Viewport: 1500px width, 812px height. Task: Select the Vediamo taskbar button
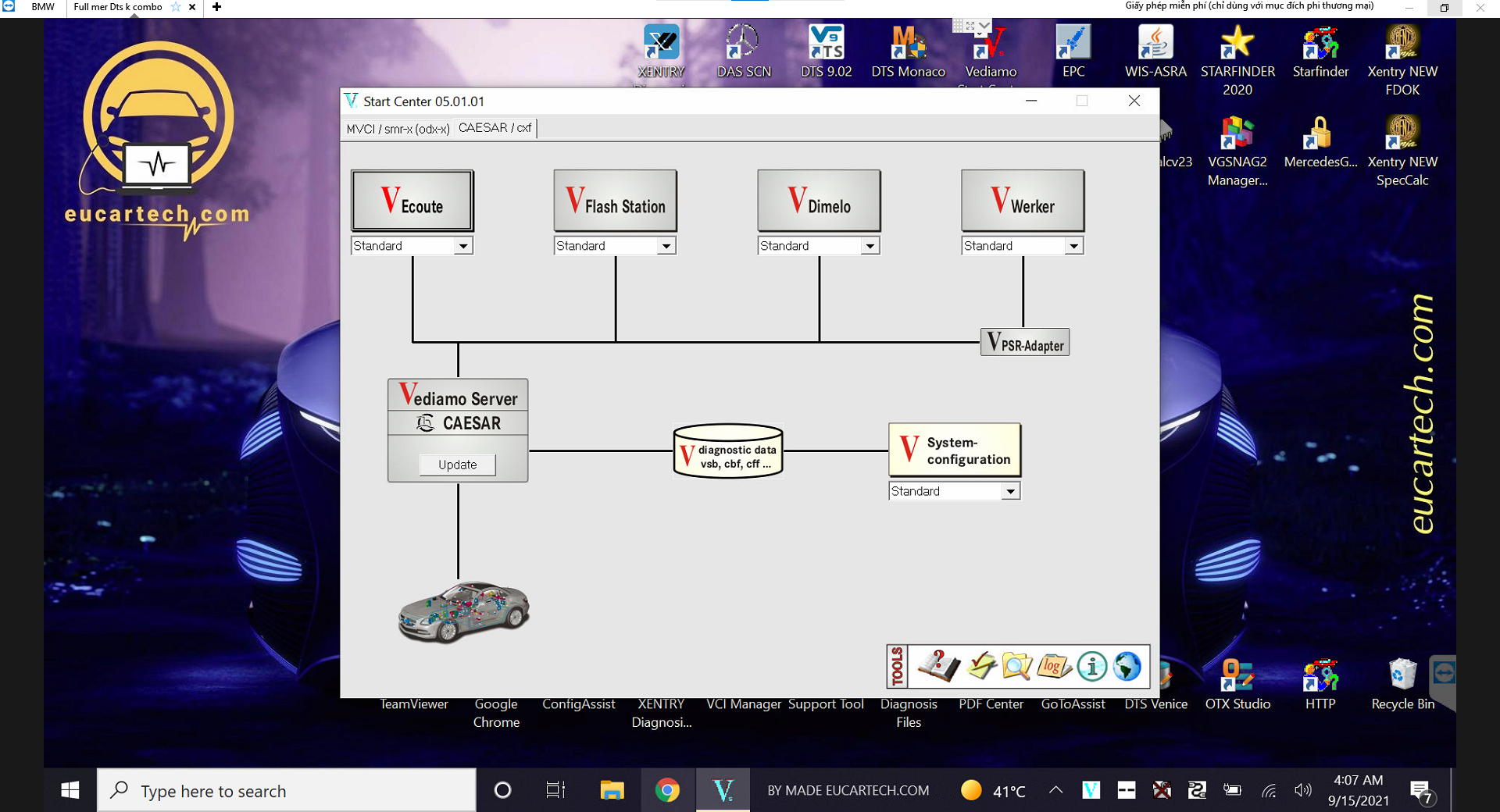pos(723,790)
